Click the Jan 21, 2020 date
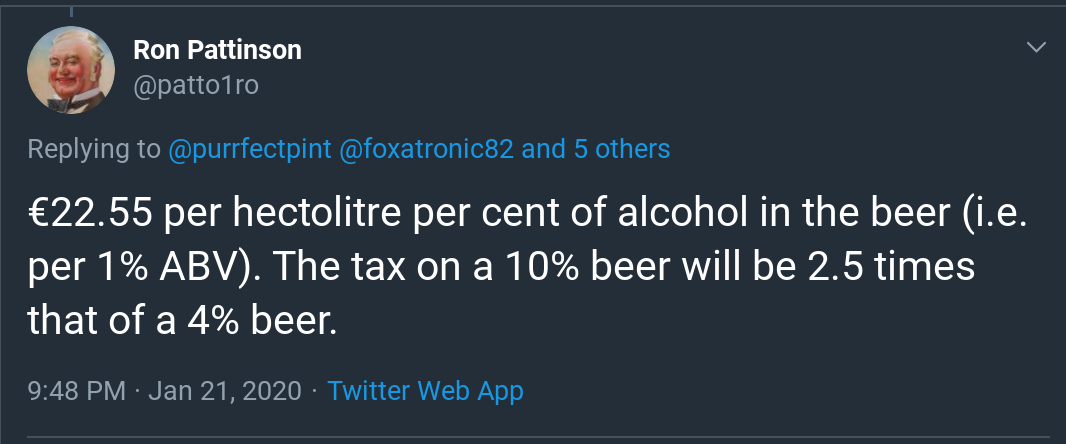 point(224,390)
